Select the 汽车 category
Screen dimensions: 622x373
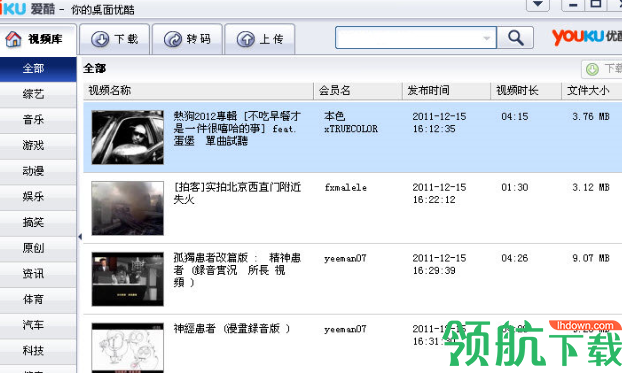[38, 325]
